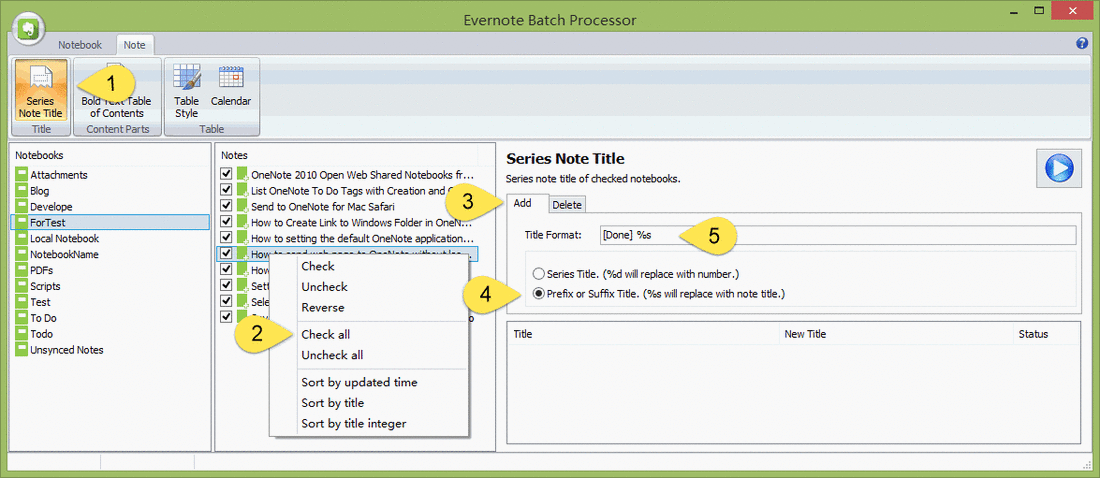Screen dimensions: 1100x478
Task: Click the To Do notebook icon
Action: [21, 318]
